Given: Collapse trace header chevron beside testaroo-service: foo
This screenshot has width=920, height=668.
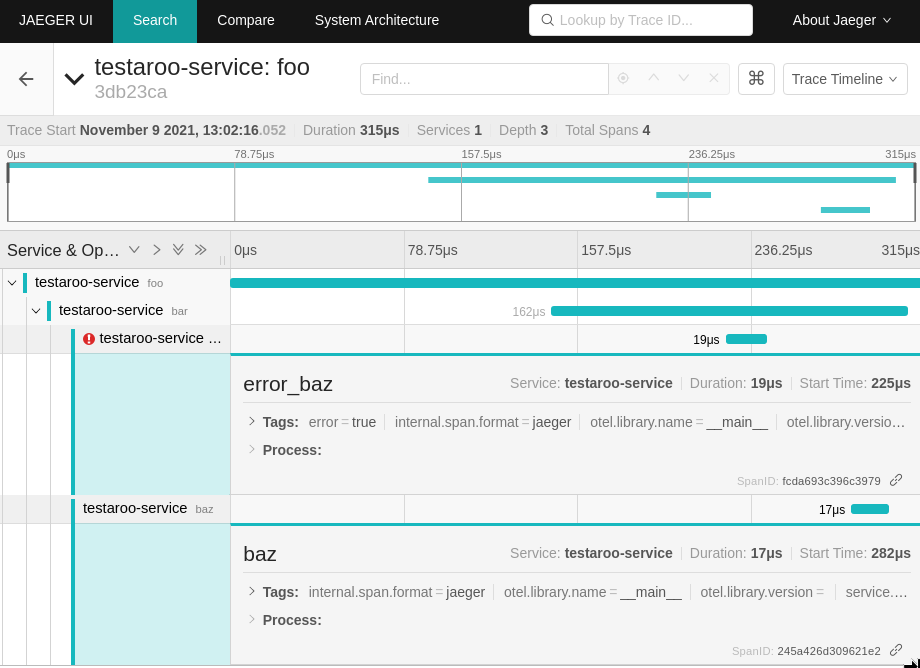Looking at the screenshot, I should (75, 79).
